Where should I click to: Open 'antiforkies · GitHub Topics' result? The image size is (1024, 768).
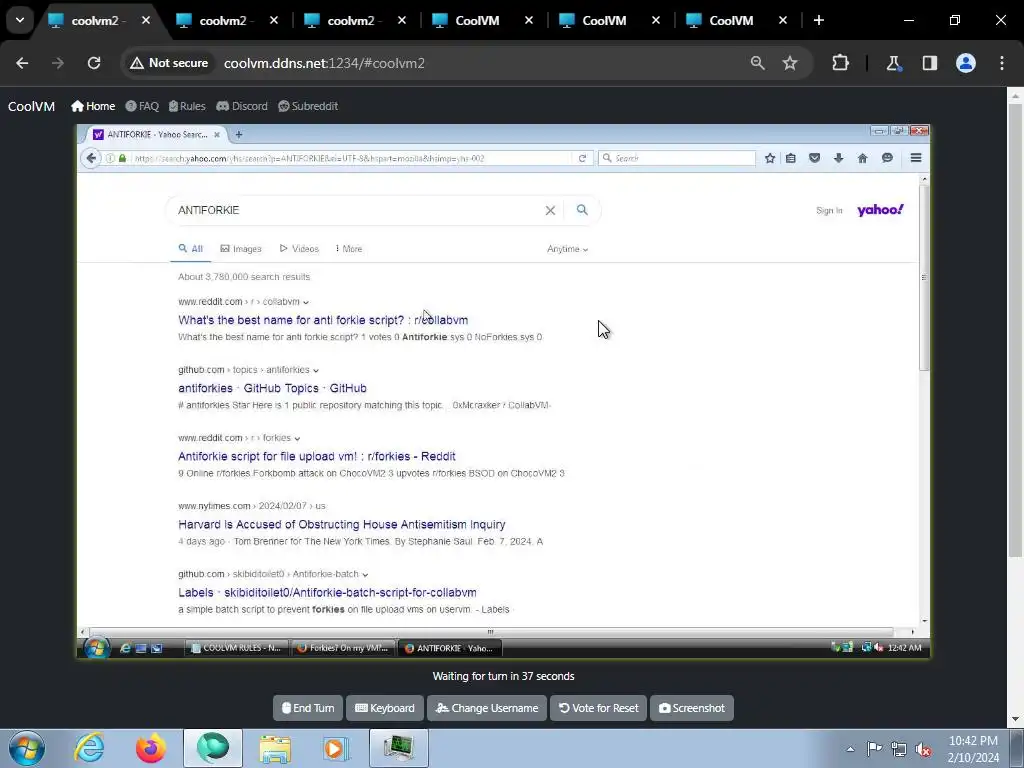(272, 388)
